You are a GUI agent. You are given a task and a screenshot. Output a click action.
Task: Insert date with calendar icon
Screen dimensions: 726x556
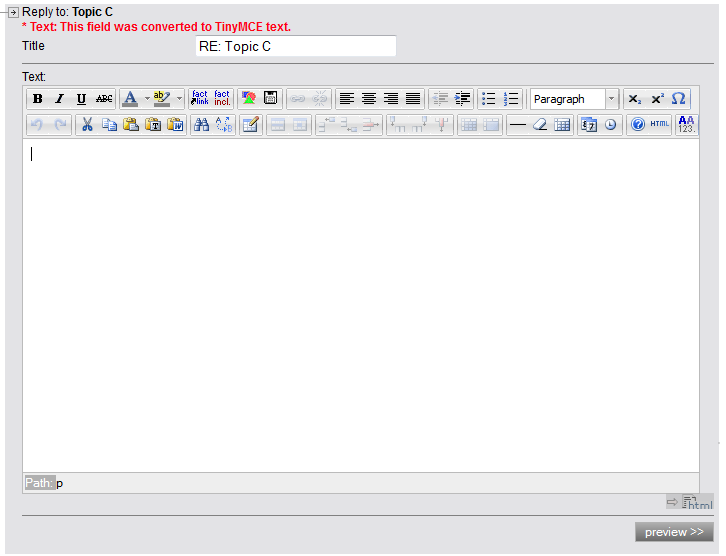(589, 125)
